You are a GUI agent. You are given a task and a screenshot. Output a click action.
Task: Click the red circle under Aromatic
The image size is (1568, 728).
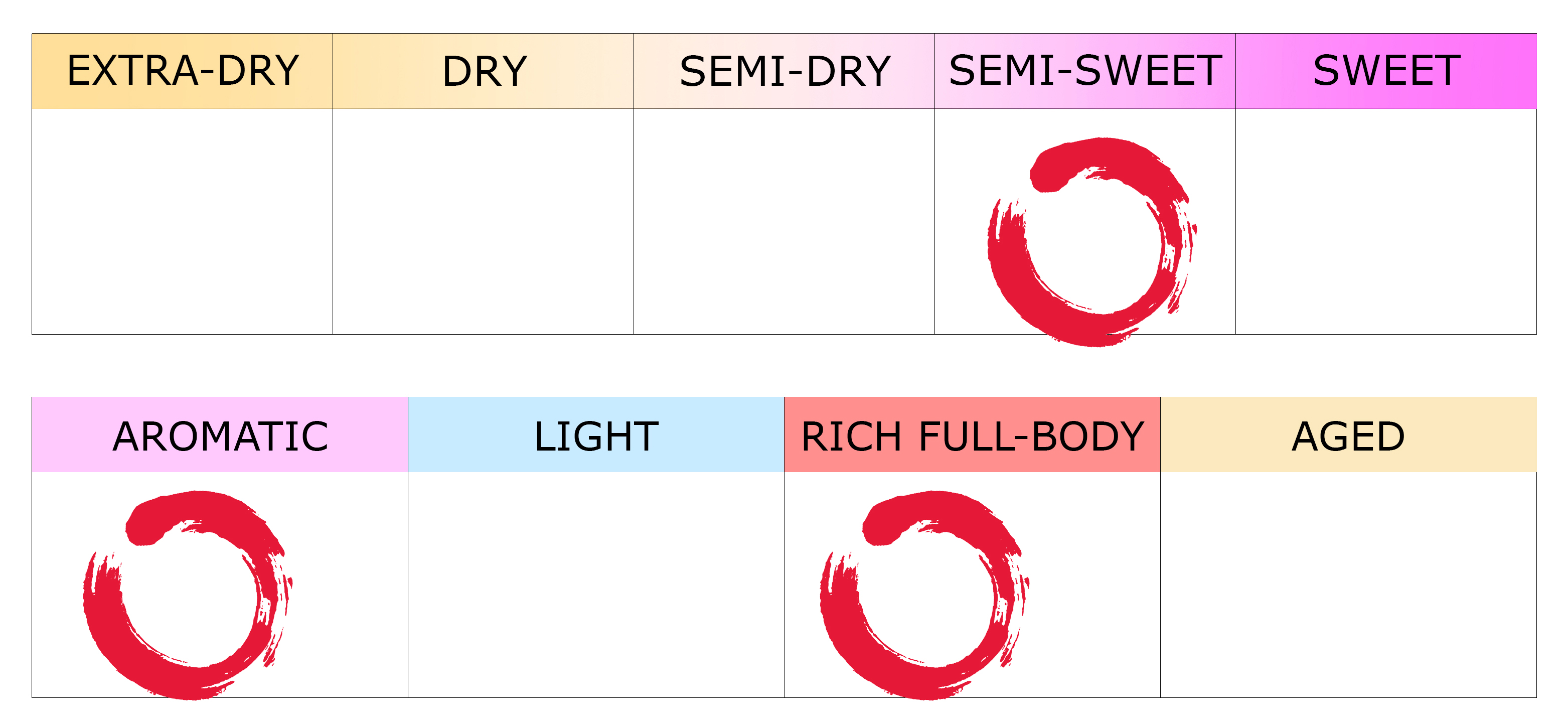[188, 596]
